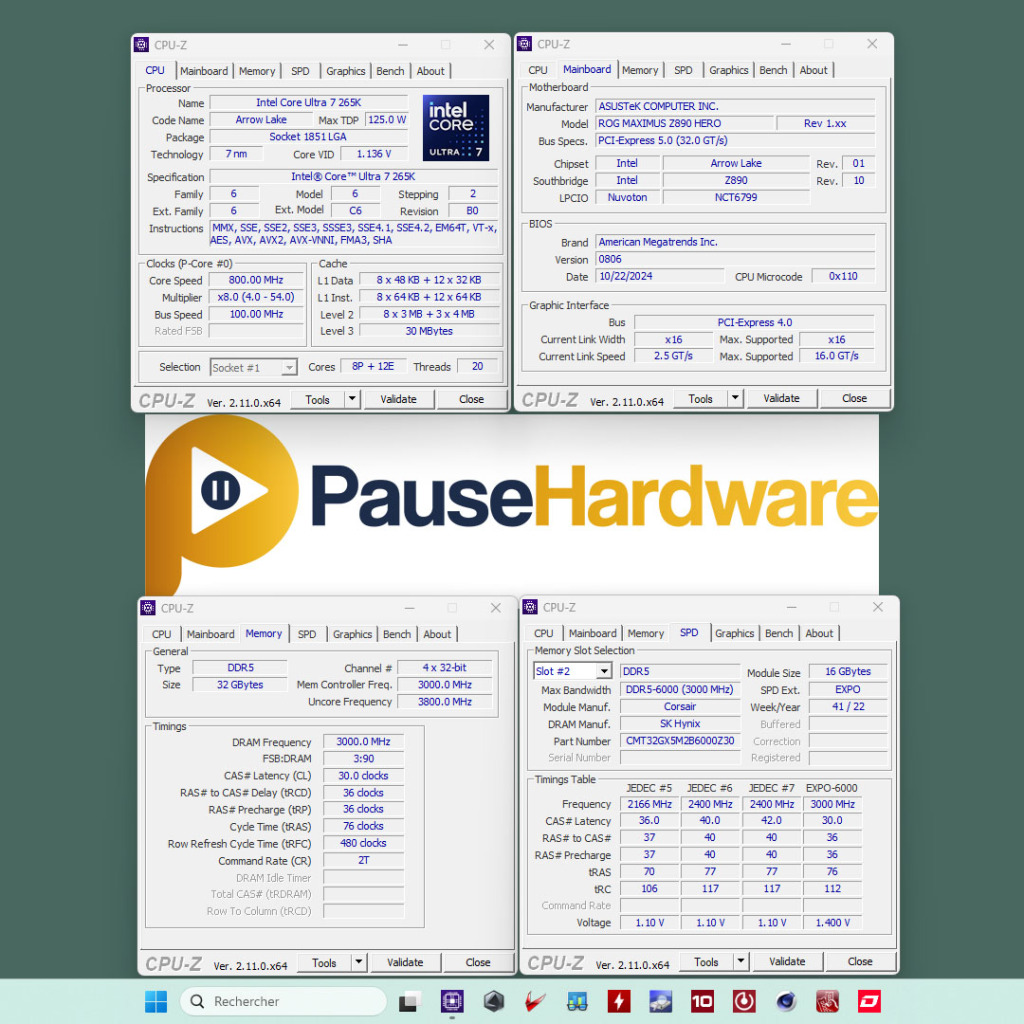Click the DRAM Manuf. value SK Hynix

point(680,724)
